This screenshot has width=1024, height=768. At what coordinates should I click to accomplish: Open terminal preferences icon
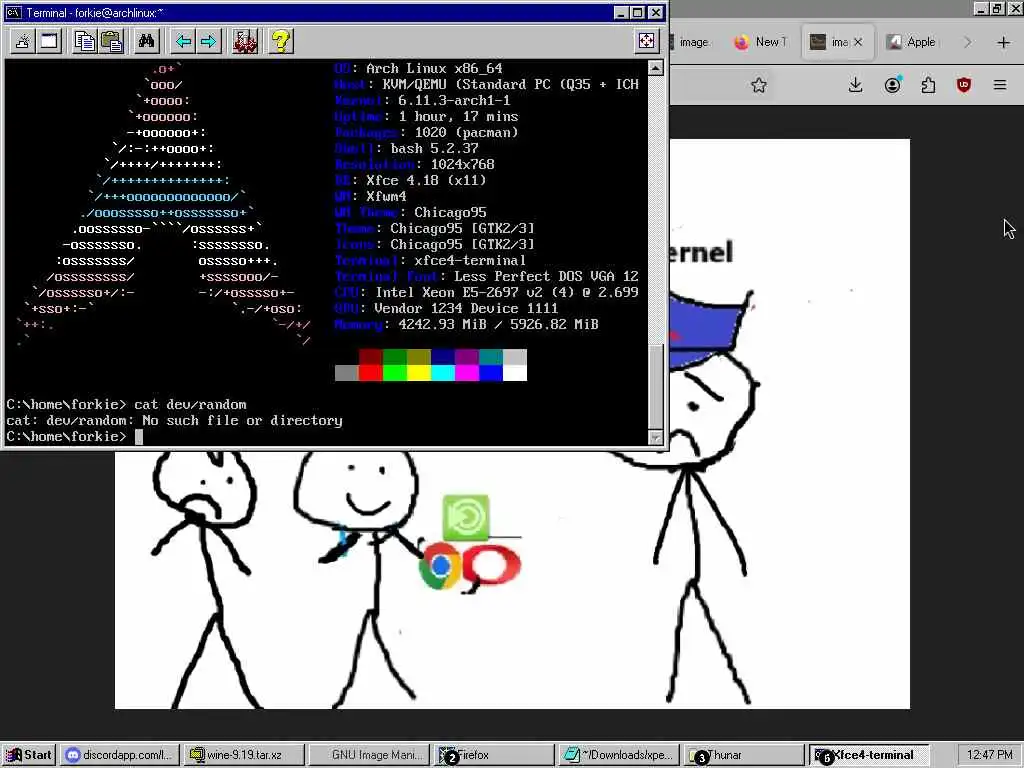coord(245,42)
